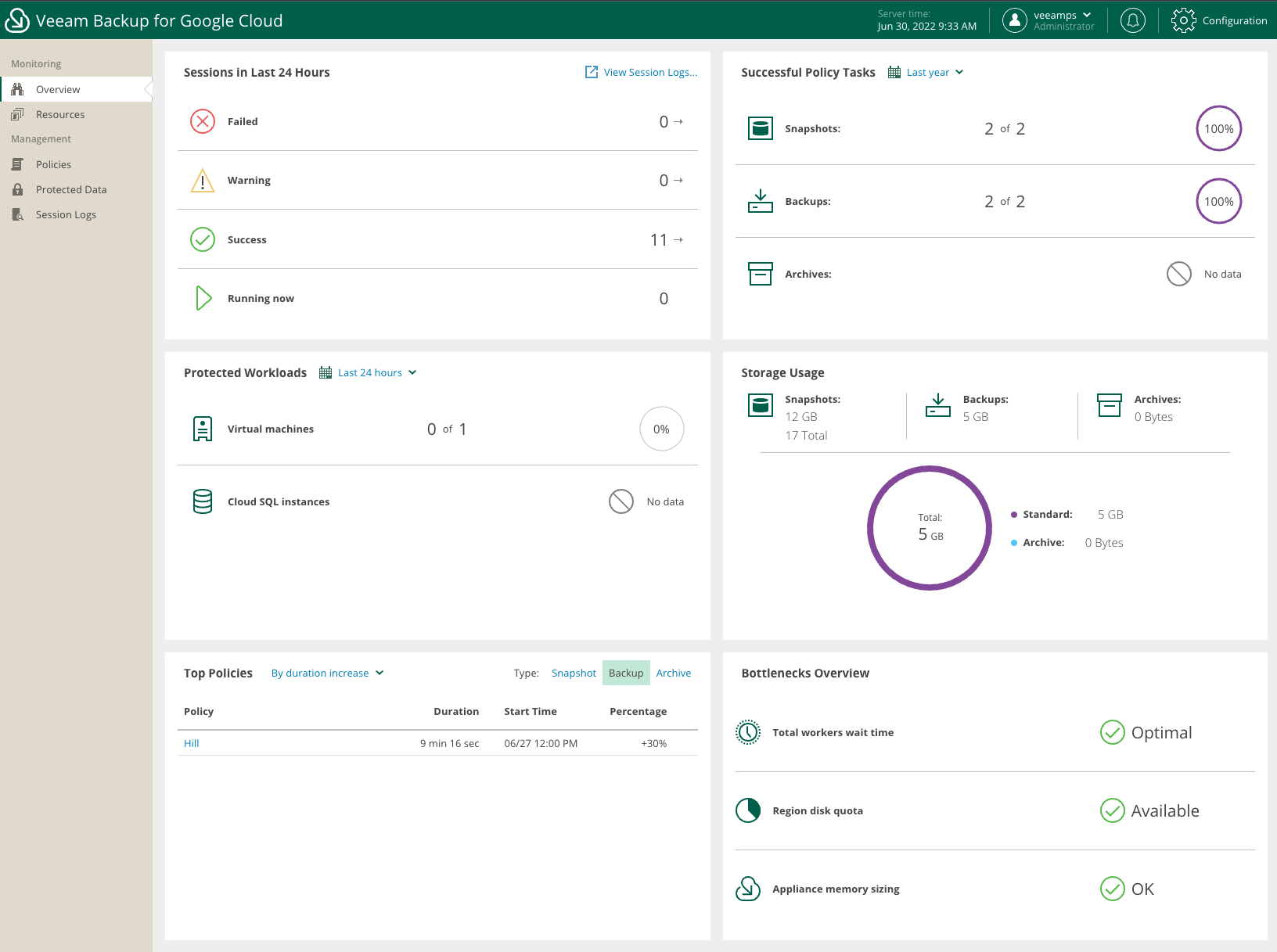Open Policies in the sidebar
The height and width of the screenshot is (952, 1277).
[x=76, y=164]
